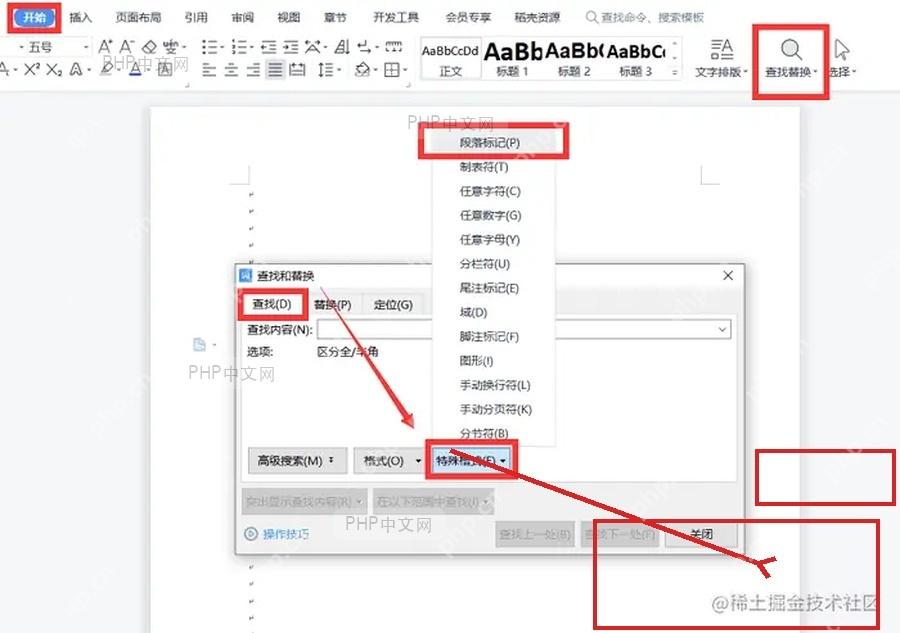Apply numbered list formatting

point(241,46)
